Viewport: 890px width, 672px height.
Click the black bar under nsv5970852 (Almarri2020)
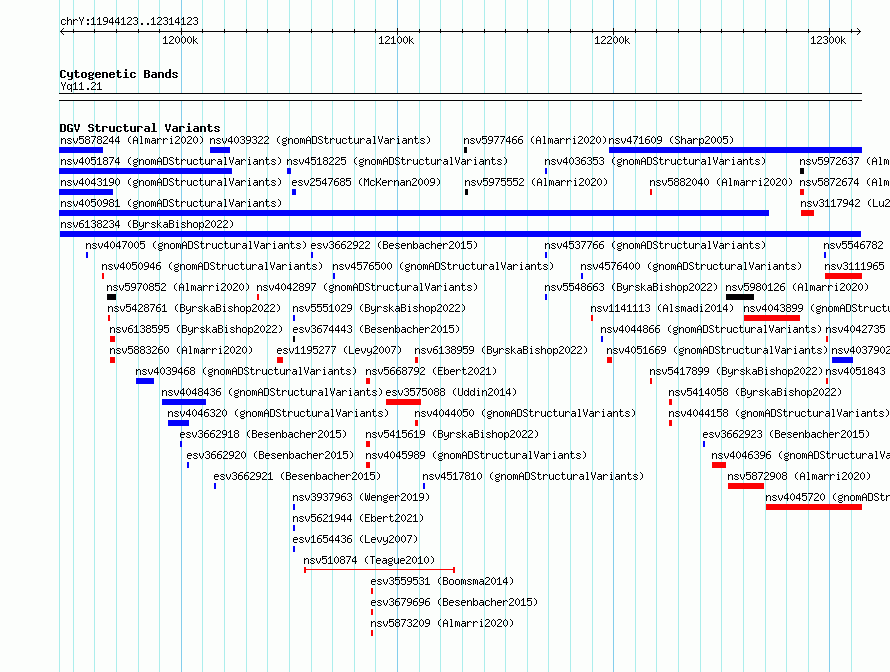click(x=111, y=297)
